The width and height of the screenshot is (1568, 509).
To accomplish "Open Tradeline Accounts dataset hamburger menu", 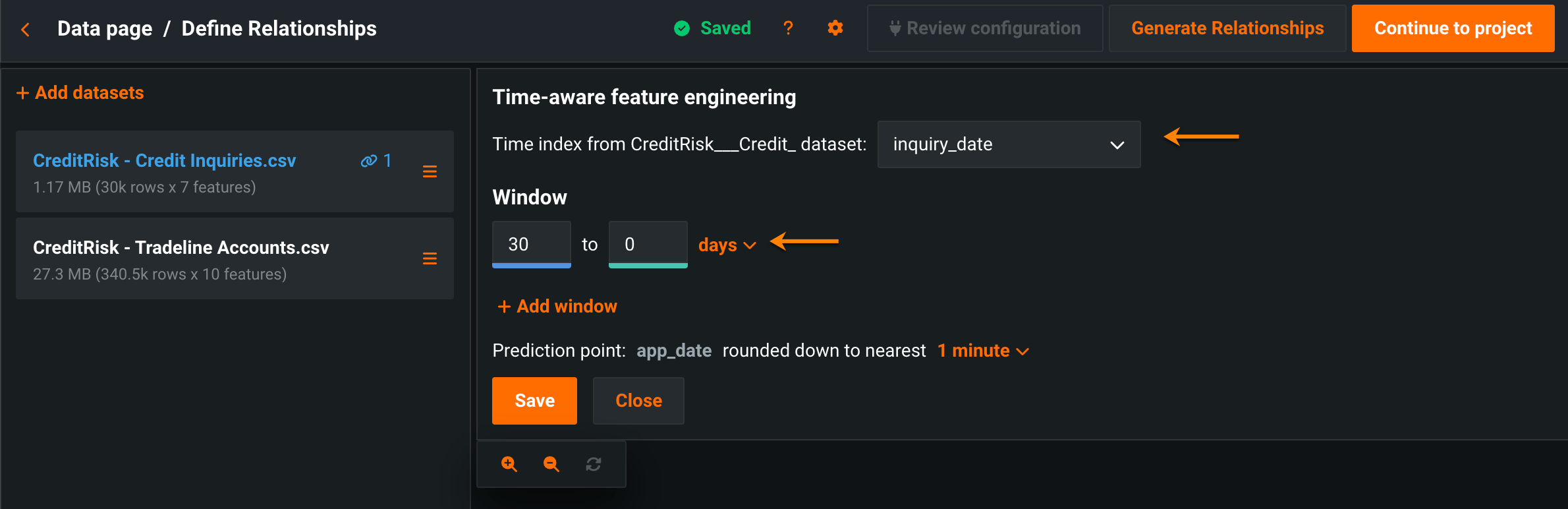I will (x=430, y=259).
